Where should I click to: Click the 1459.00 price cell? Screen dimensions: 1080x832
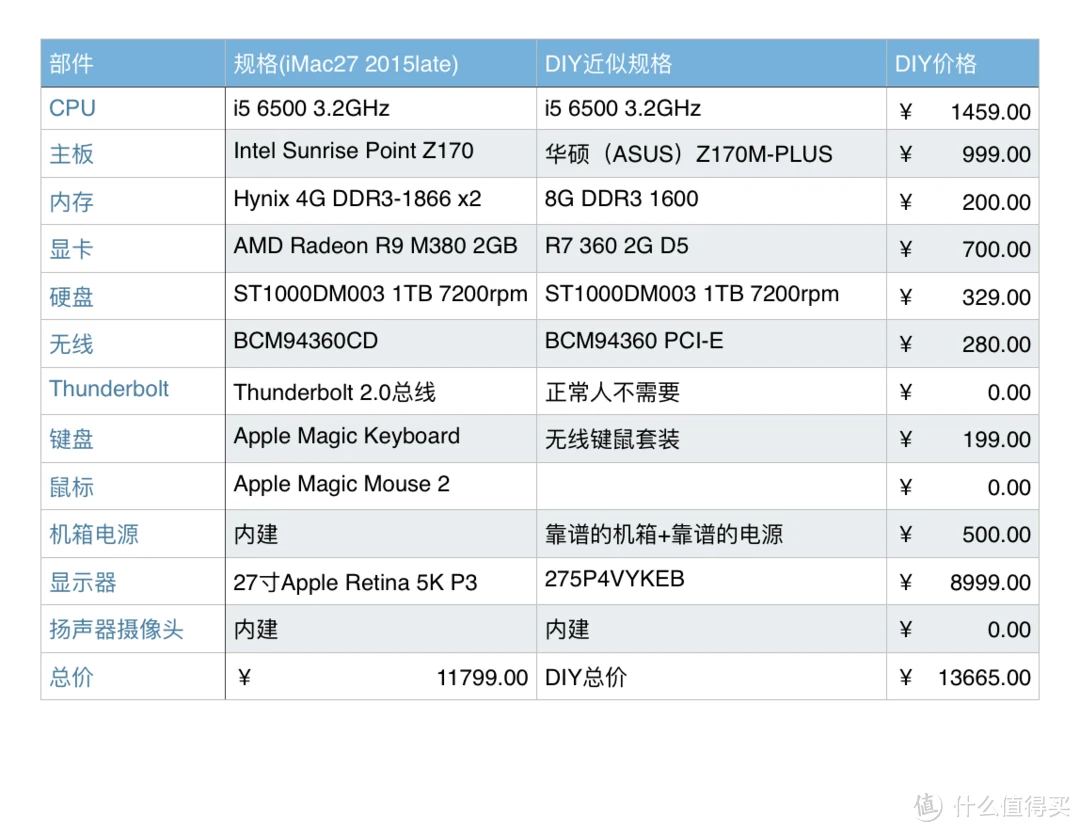tap(963, 110)
